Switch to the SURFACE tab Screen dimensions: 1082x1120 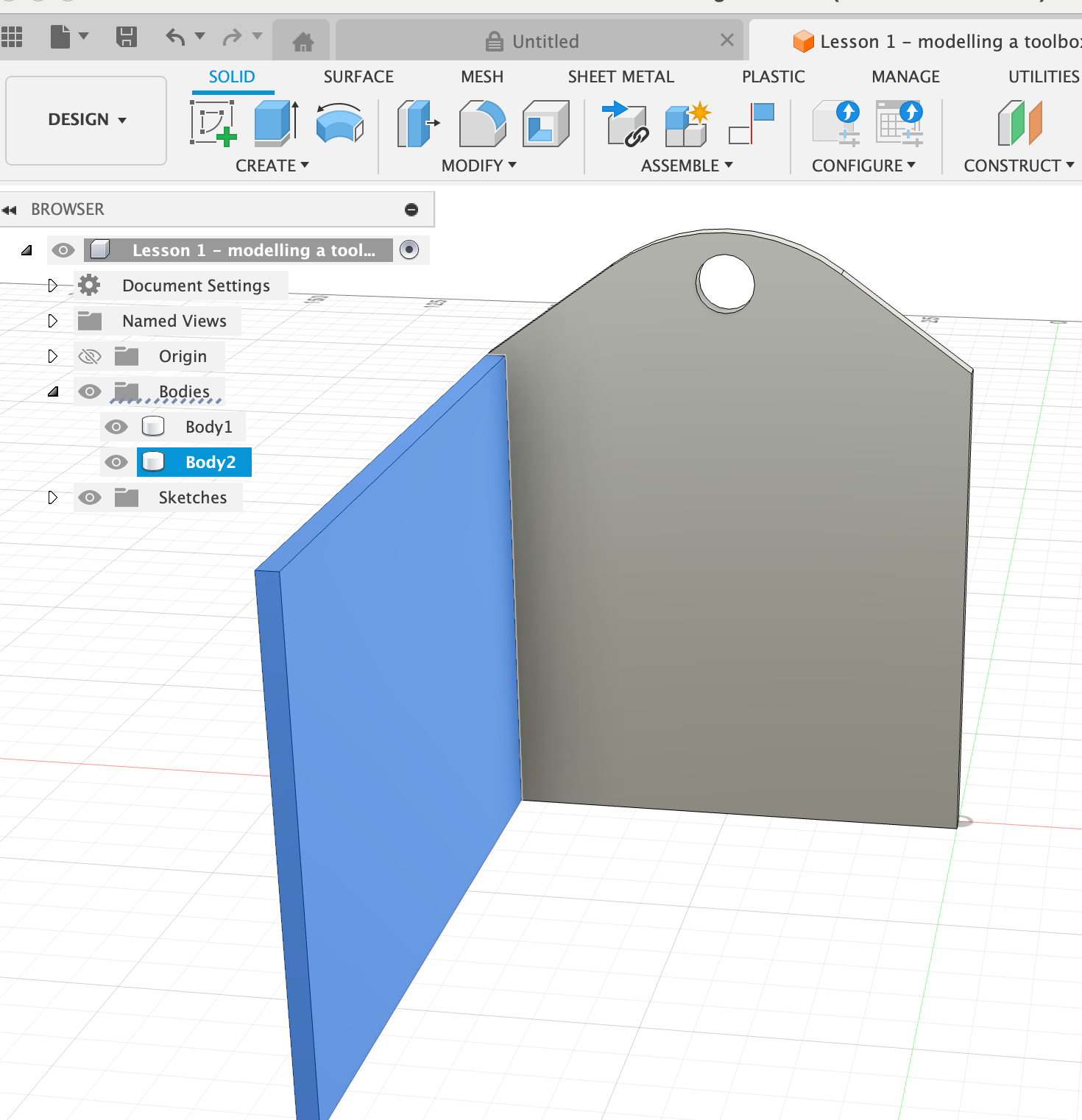coord(358,77)
